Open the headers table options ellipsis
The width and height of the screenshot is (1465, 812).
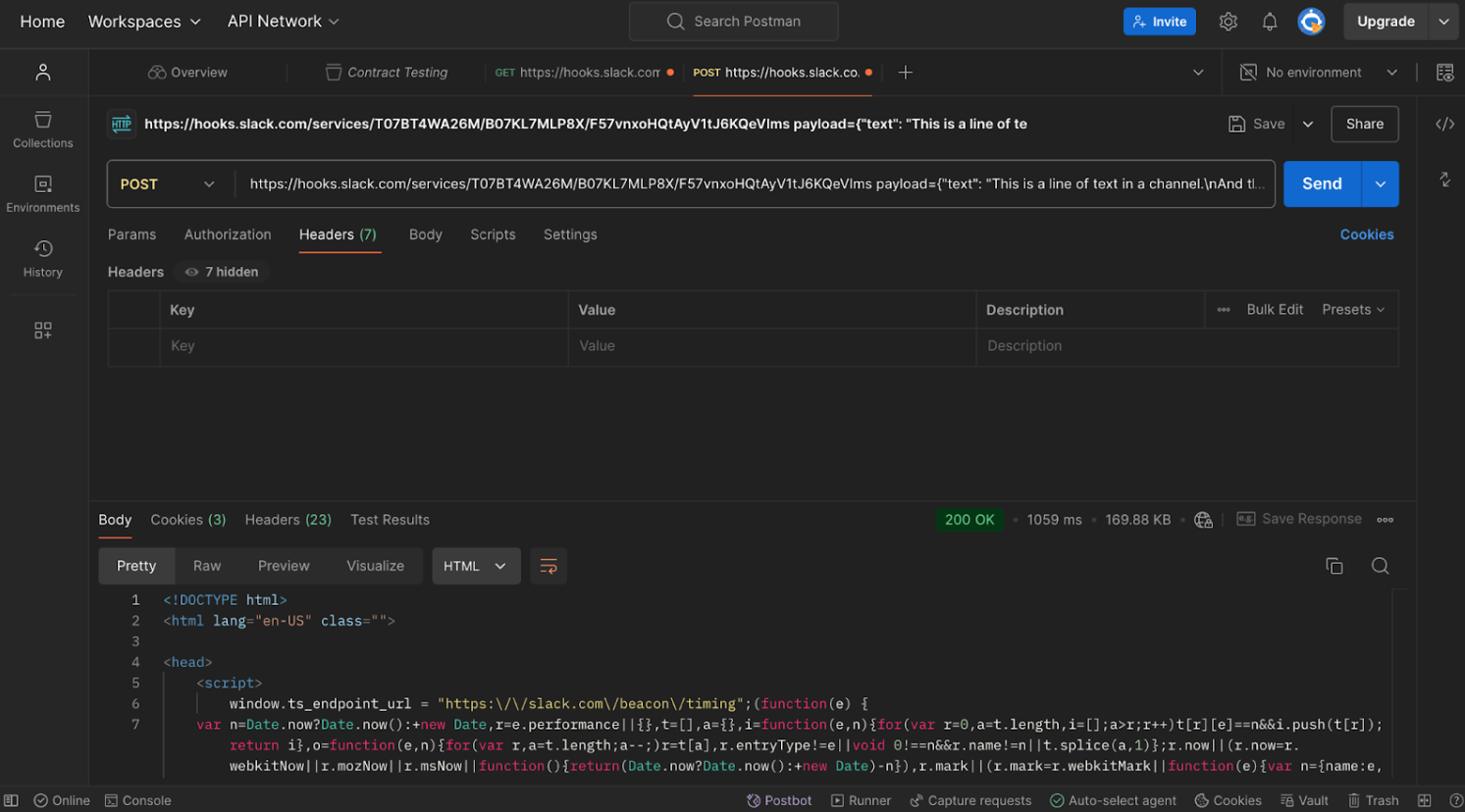point(1224,310)
